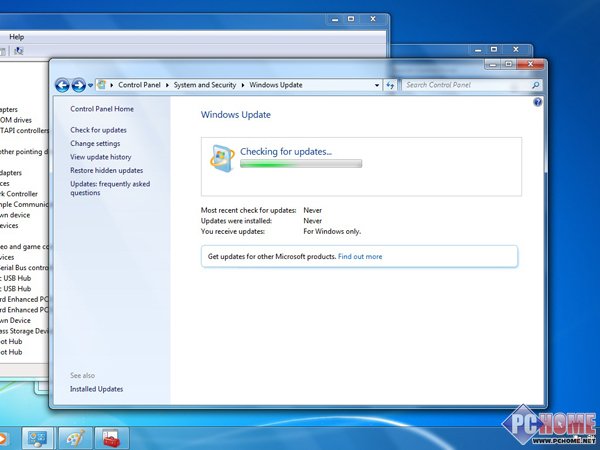
Task: Minimize the middle background window
Action: [478, 50]
